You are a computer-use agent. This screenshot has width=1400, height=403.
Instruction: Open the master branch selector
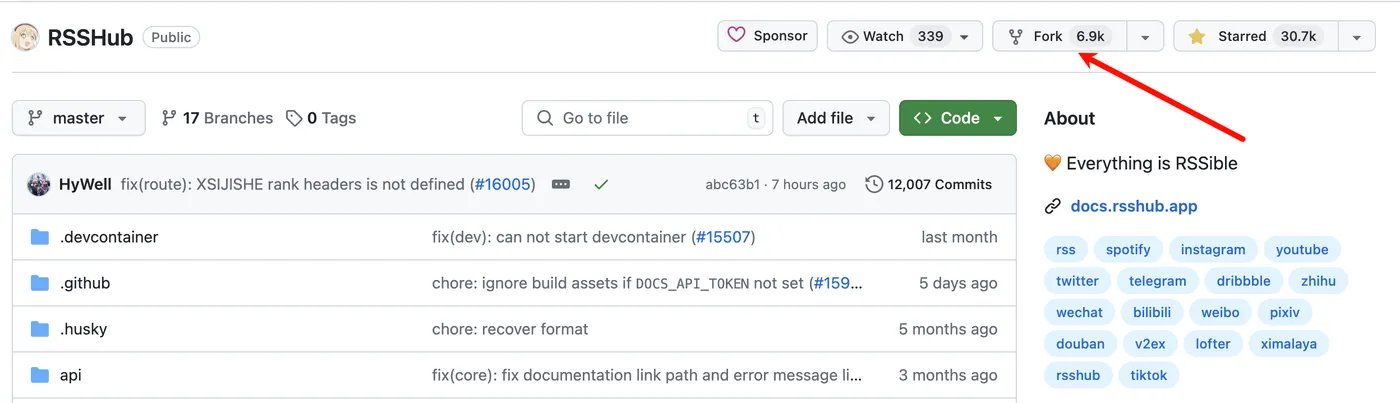coord(78,118)
